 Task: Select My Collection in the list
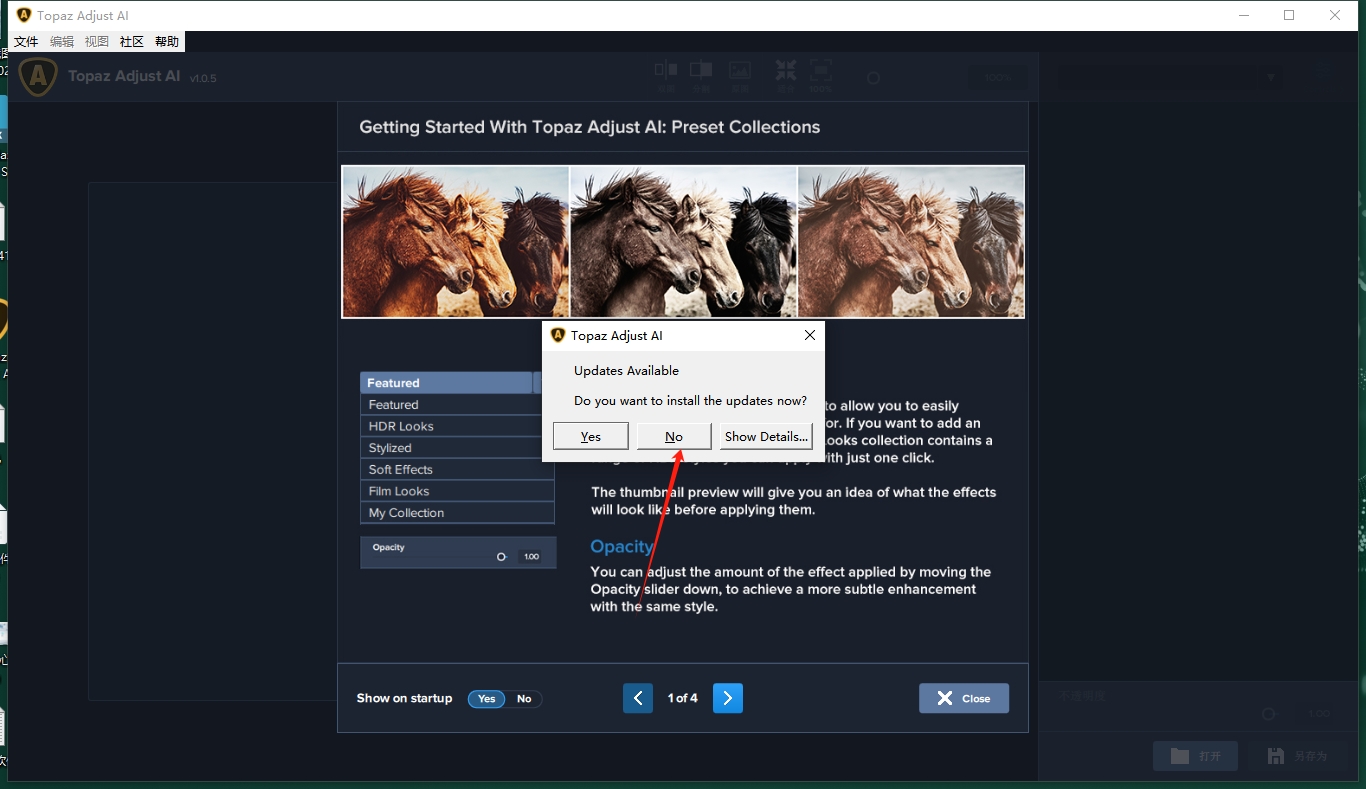[x=457, y=513]
